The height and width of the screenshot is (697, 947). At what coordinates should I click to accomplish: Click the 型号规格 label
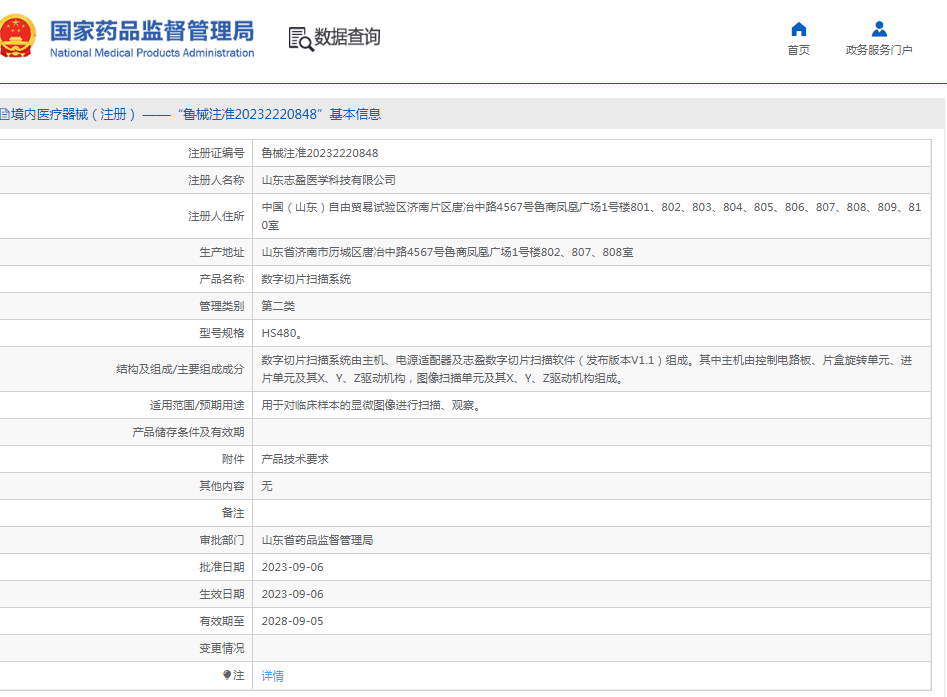point(222,333)
